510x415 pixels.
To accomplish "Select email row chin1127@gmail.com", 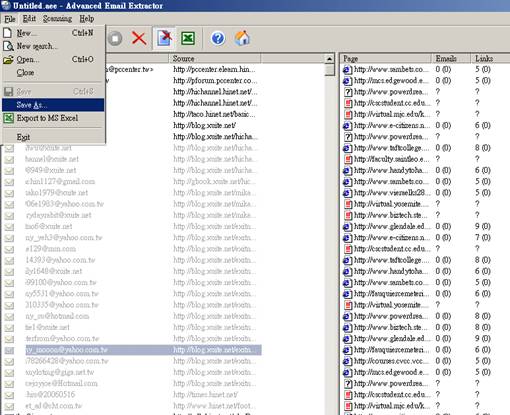I will [60, 181].
